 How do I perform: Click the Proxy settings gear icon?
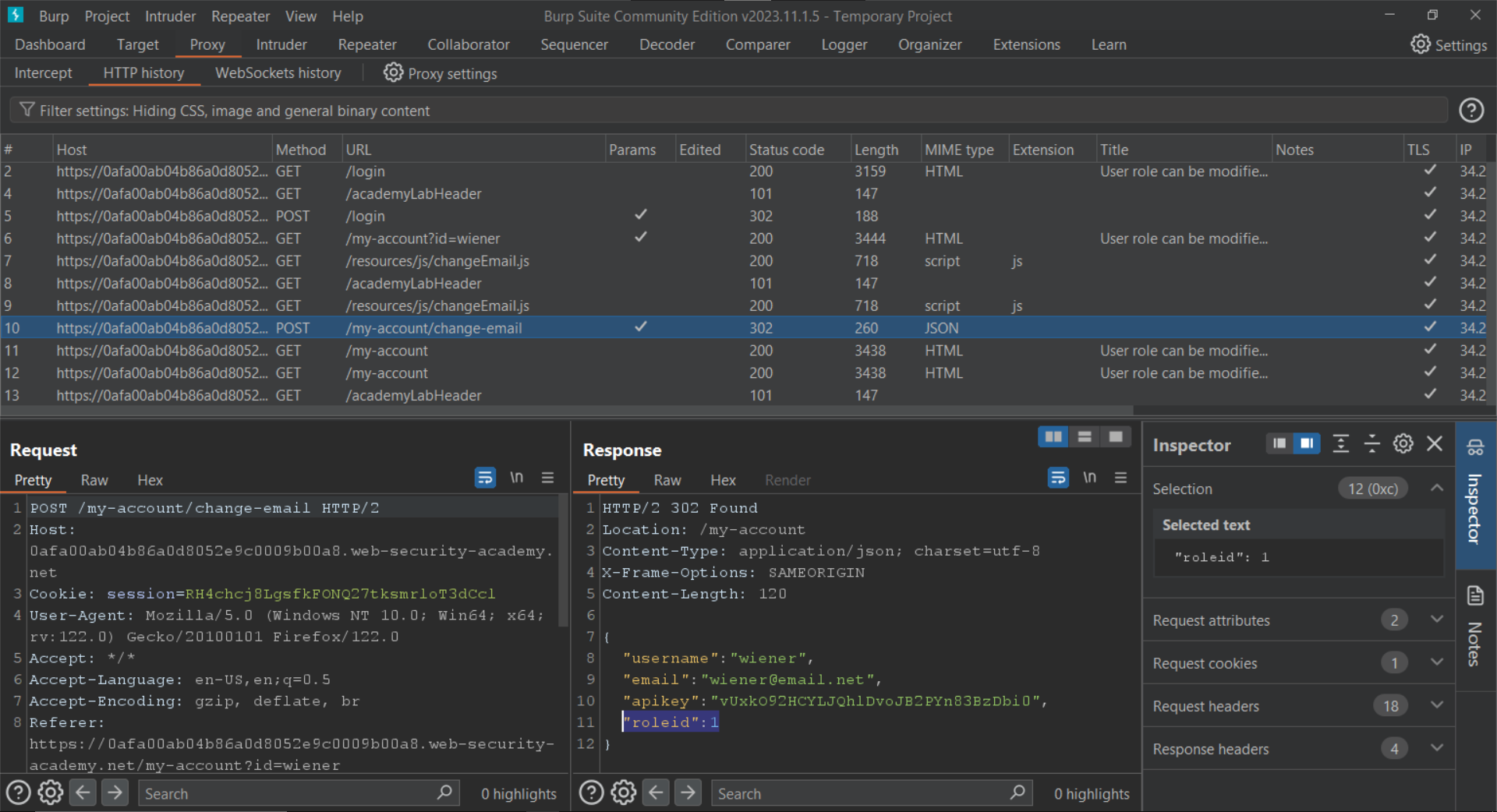[393, 73]
